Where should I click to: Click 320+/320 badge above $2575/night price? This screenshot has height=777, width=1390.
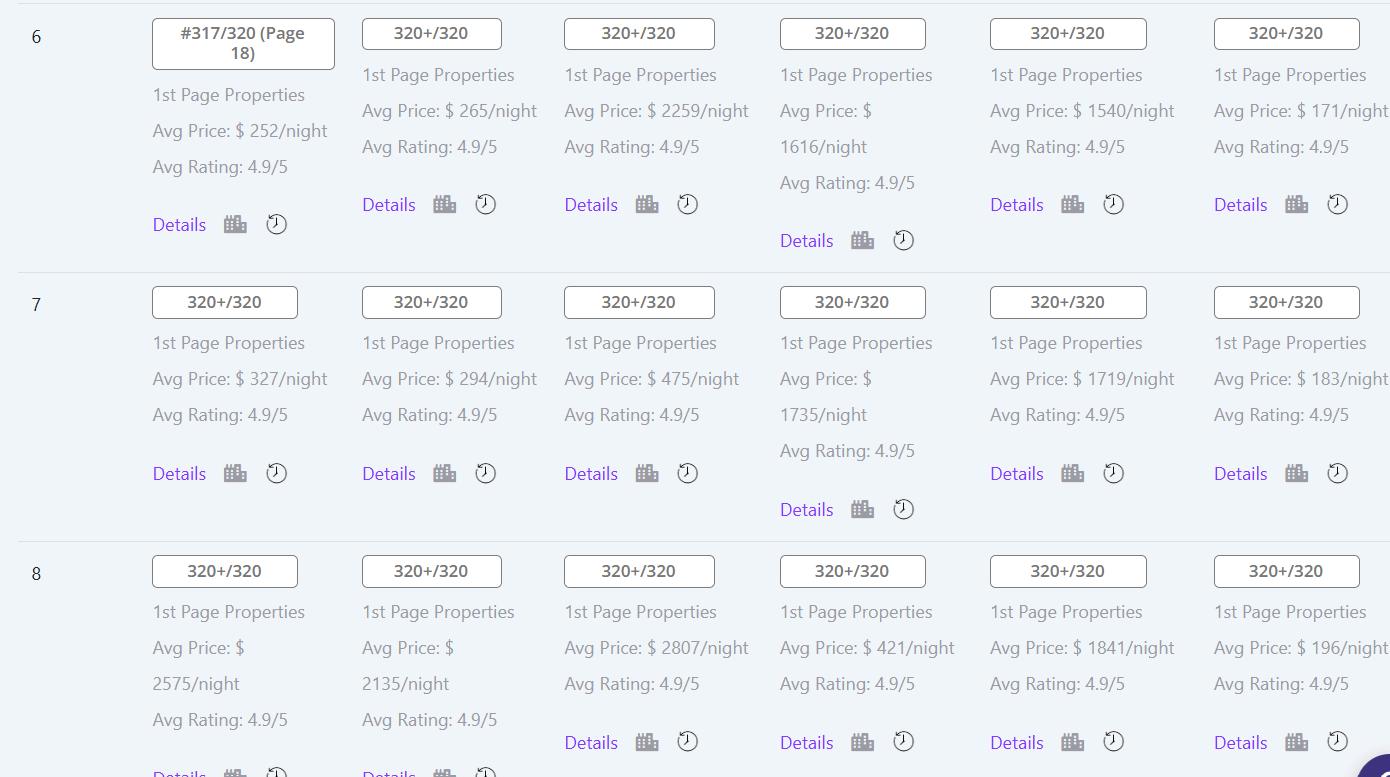point(225,571)
